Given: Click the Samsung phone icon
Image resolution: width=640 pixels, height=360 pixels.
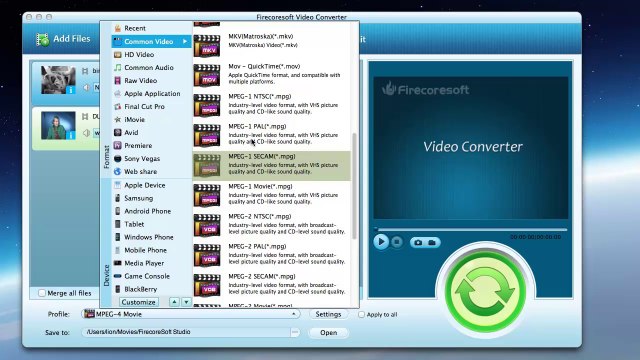Looking at the screenshot, I should pos(118,198).
